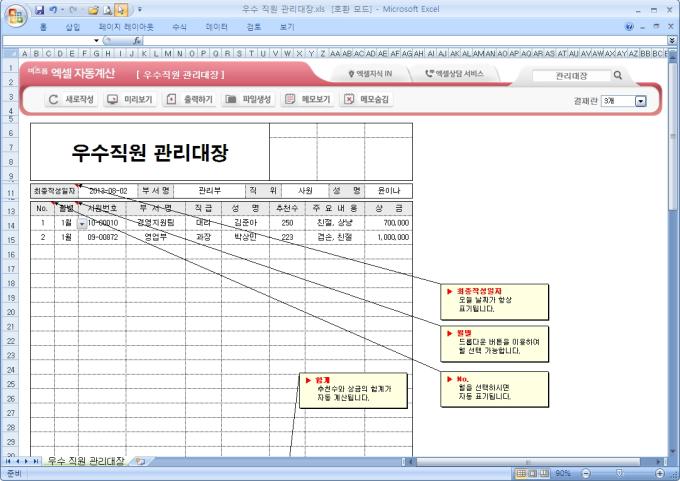Click the 메모숨김 button

366,99
